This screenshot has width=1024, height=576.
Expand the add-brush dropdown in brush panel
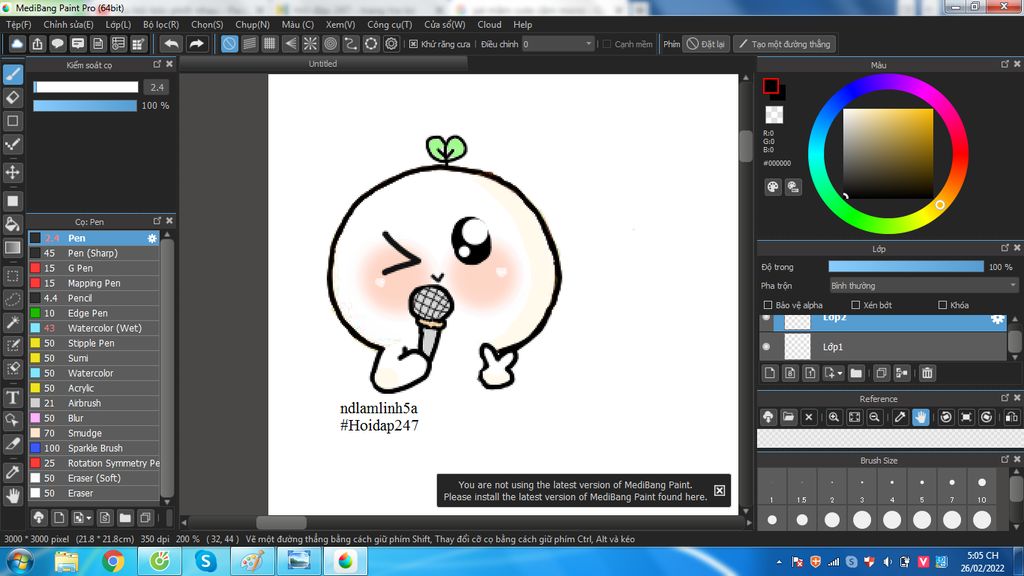click(89, 518)
